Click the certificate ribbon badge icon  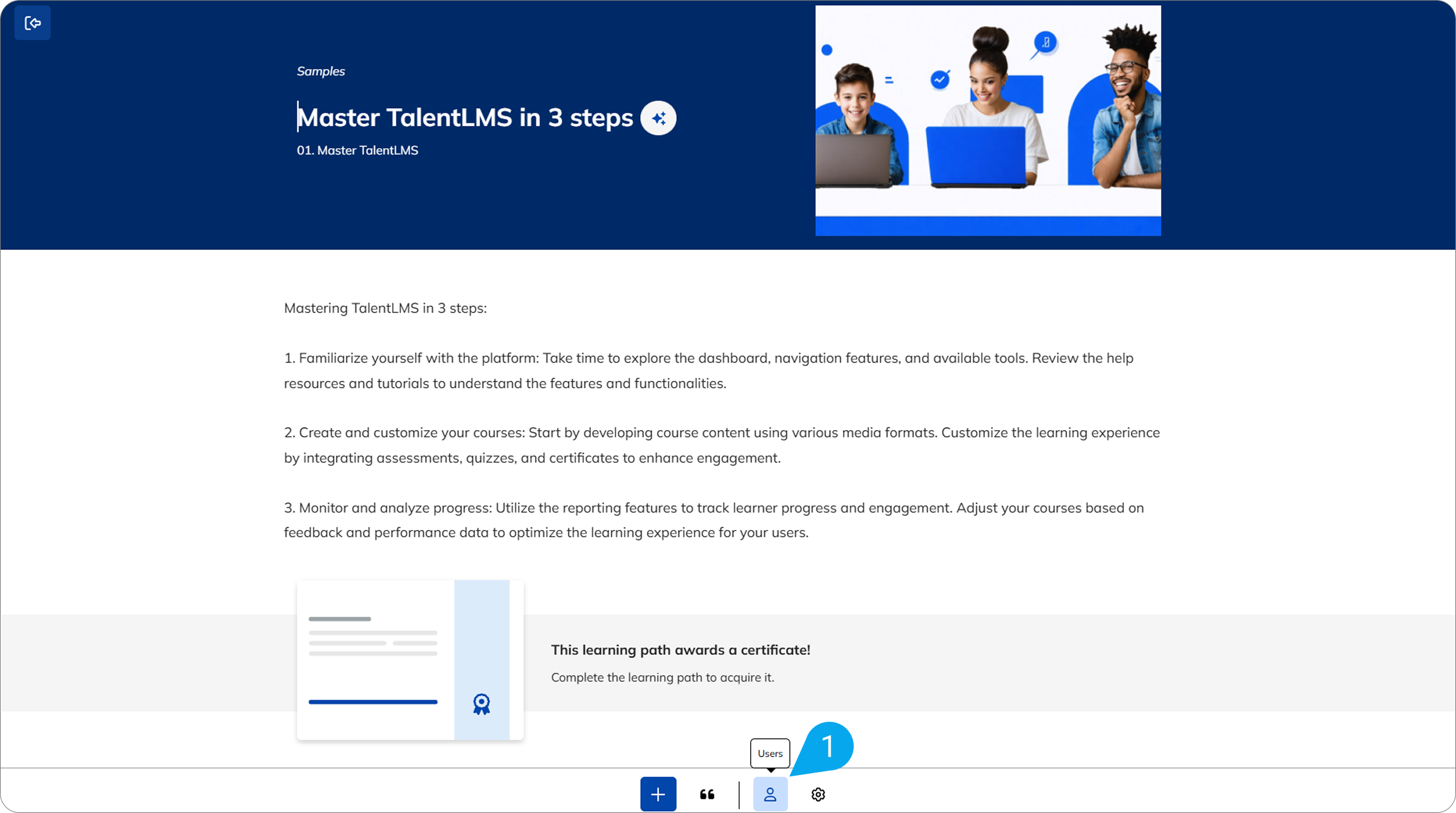(481, 704)
